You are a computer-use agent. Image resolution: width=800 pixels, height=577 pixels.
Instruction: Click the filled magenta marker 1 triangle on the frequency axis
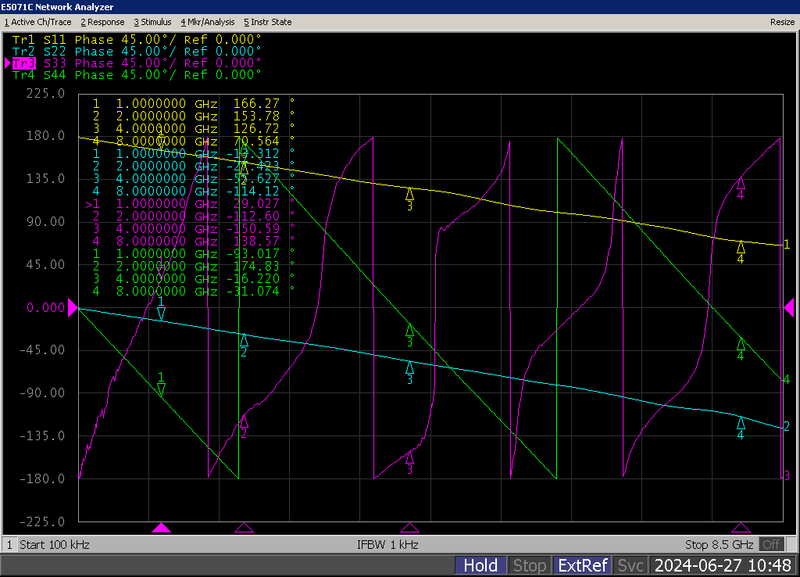tap(161, 528)
